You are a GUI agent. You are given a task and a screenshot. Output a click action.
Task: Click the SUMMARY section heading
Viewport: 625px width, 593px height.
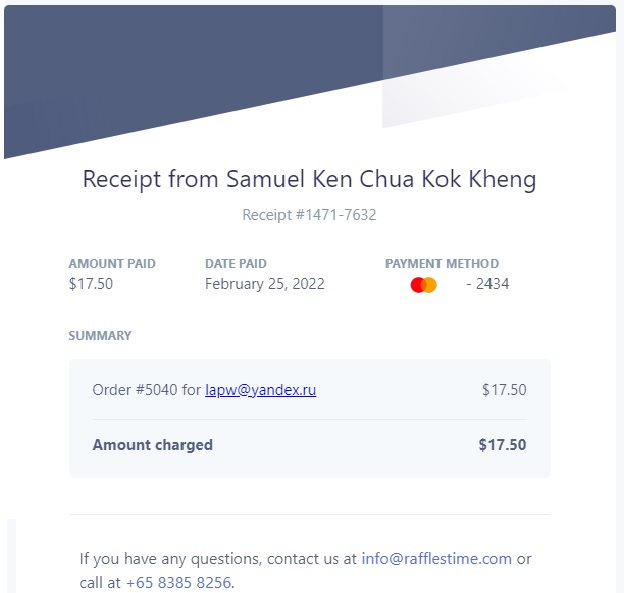tap(100, 336)
